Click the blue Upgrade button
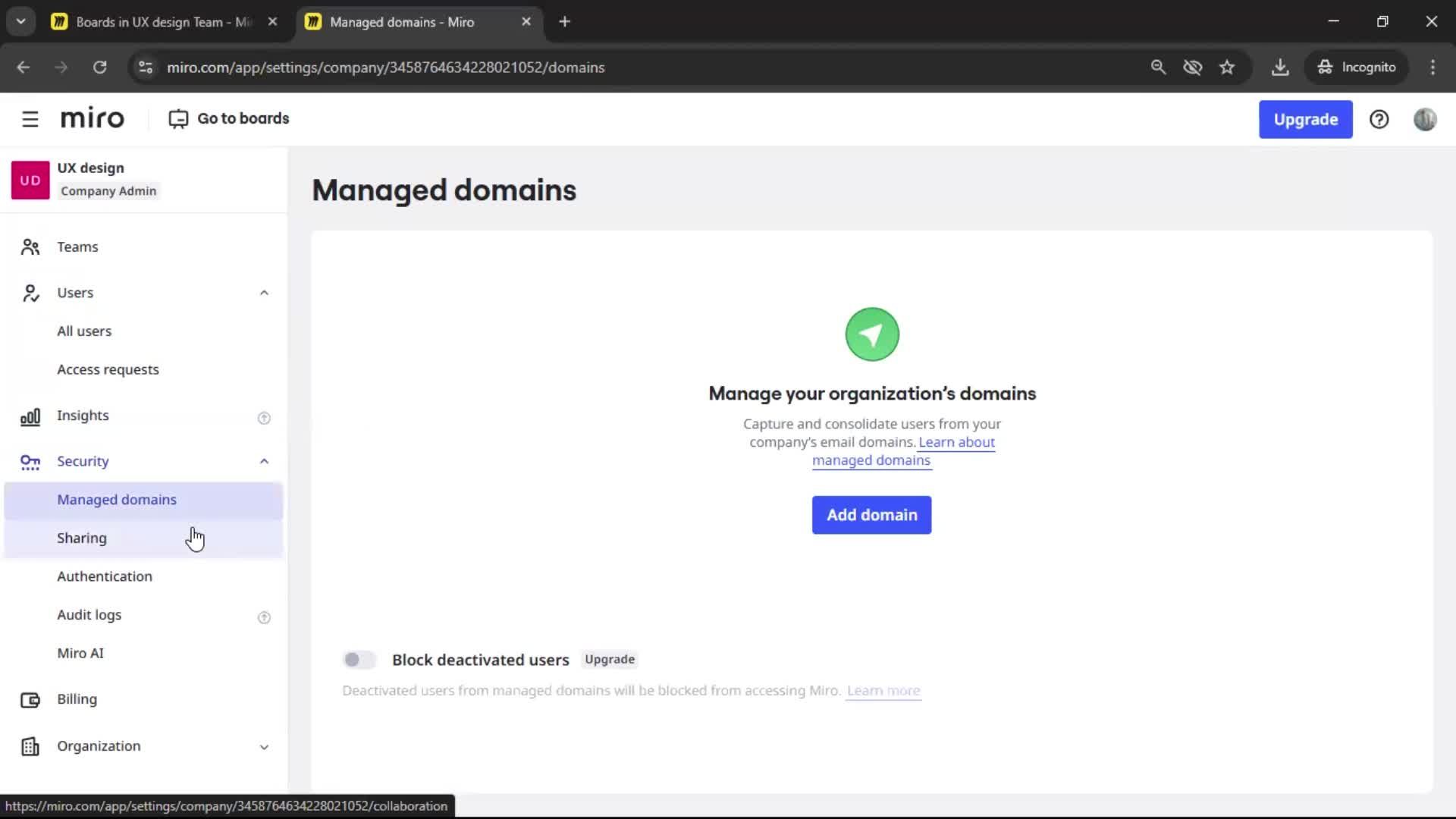Viewport: 1456px width, 819px height. click(1305, 119)
